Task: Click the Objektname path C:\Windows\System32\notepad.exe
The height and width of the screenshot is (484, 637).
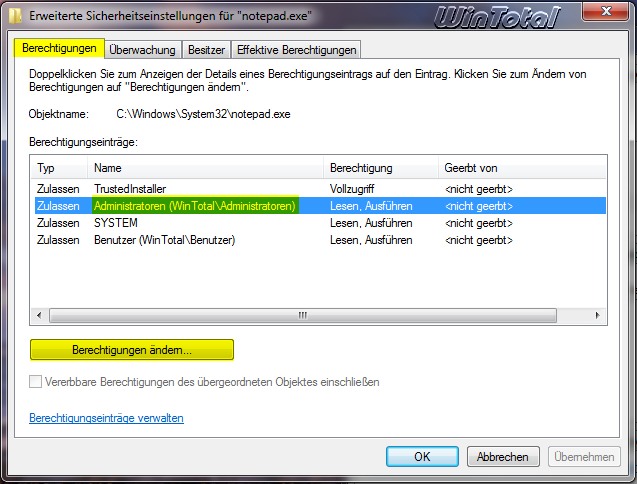Action: click(x=204, y=114)
